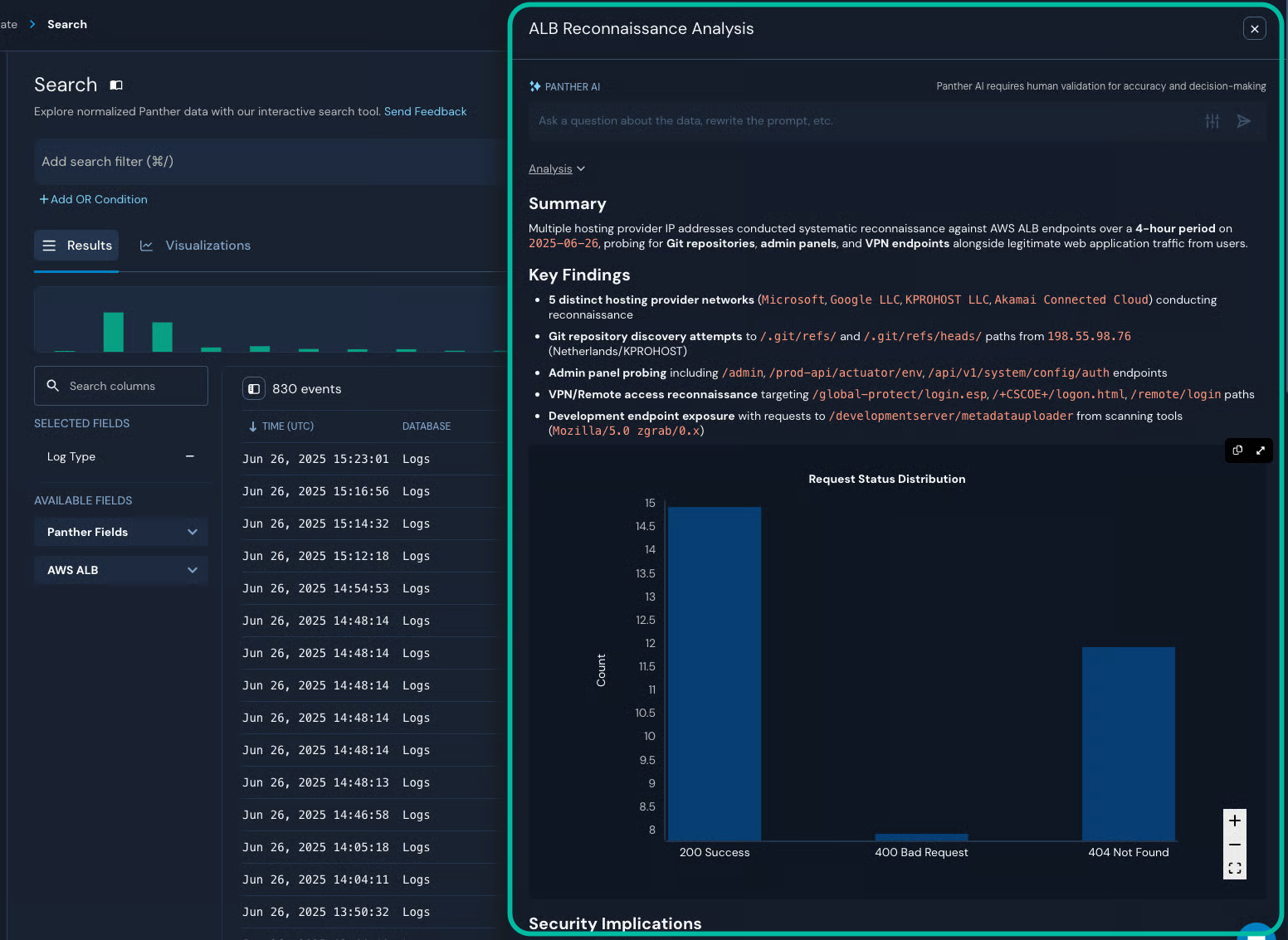This screenshot has height=940, width=1288.
Task: Expand the Panther Fields section
Action: 121,532
